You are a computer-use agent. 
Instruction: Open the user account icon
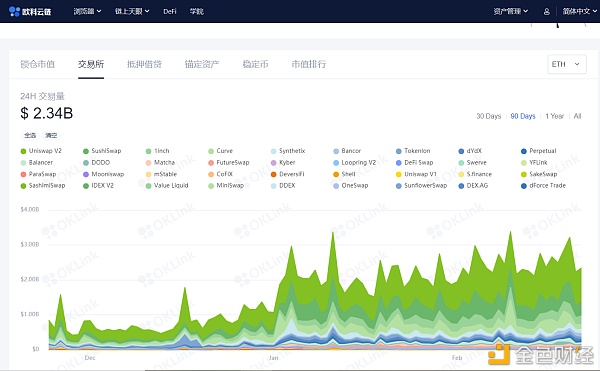click(x=546, y=11)
